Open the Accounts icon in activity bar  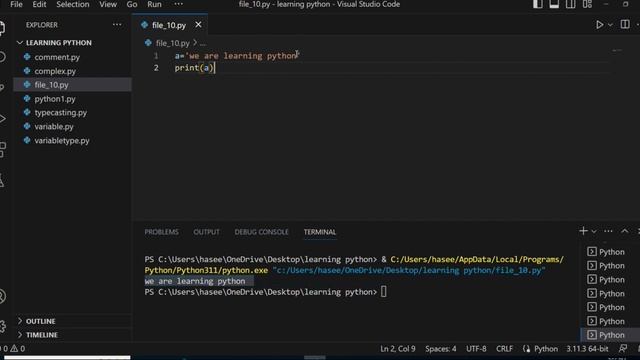coord(2,296)
